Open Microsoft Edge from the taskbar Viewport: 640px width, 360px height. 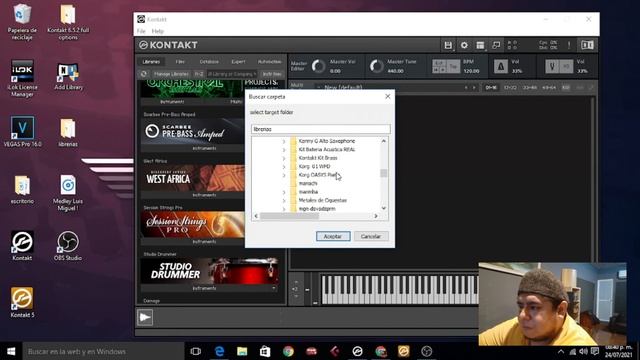(x=219, y=351)
